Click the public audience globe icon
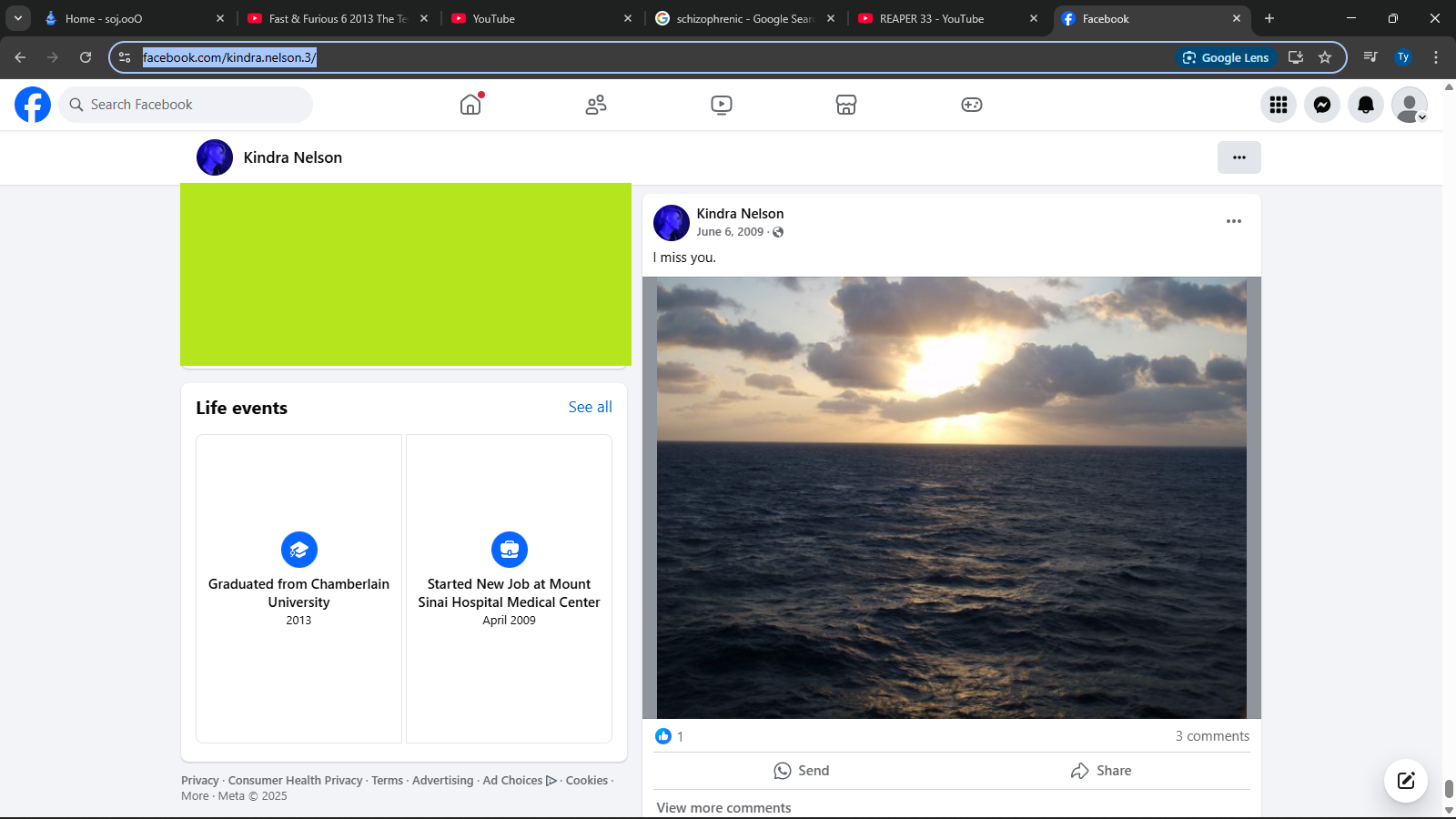 pos(778,232)
